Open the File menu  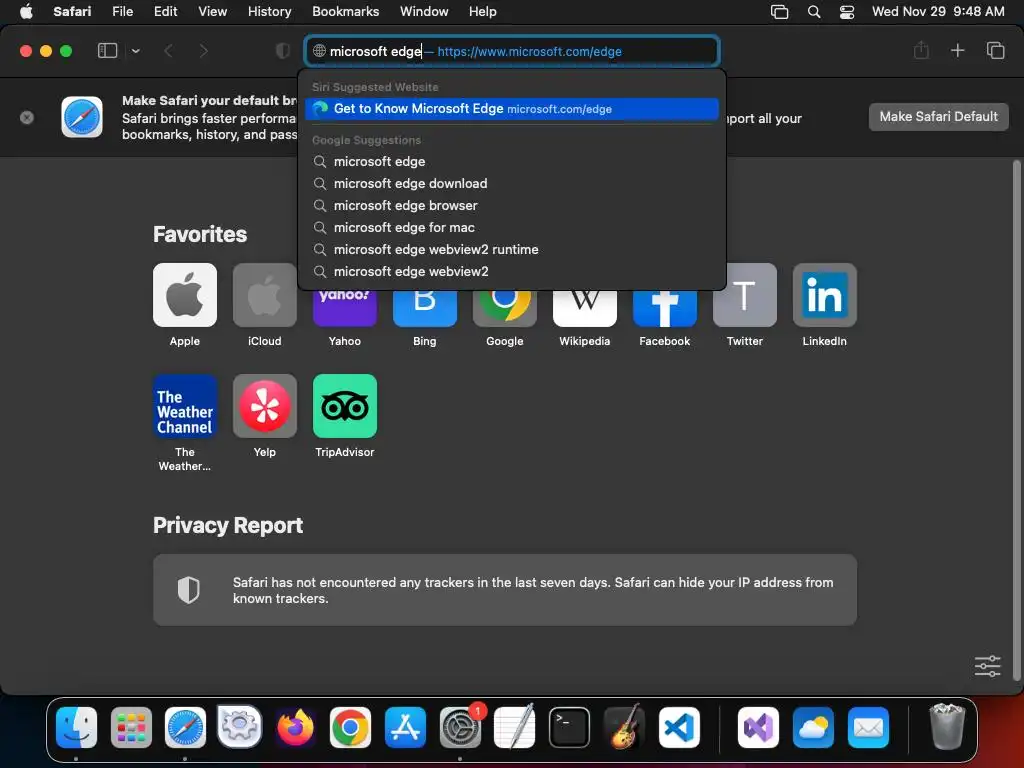point(122,12)
